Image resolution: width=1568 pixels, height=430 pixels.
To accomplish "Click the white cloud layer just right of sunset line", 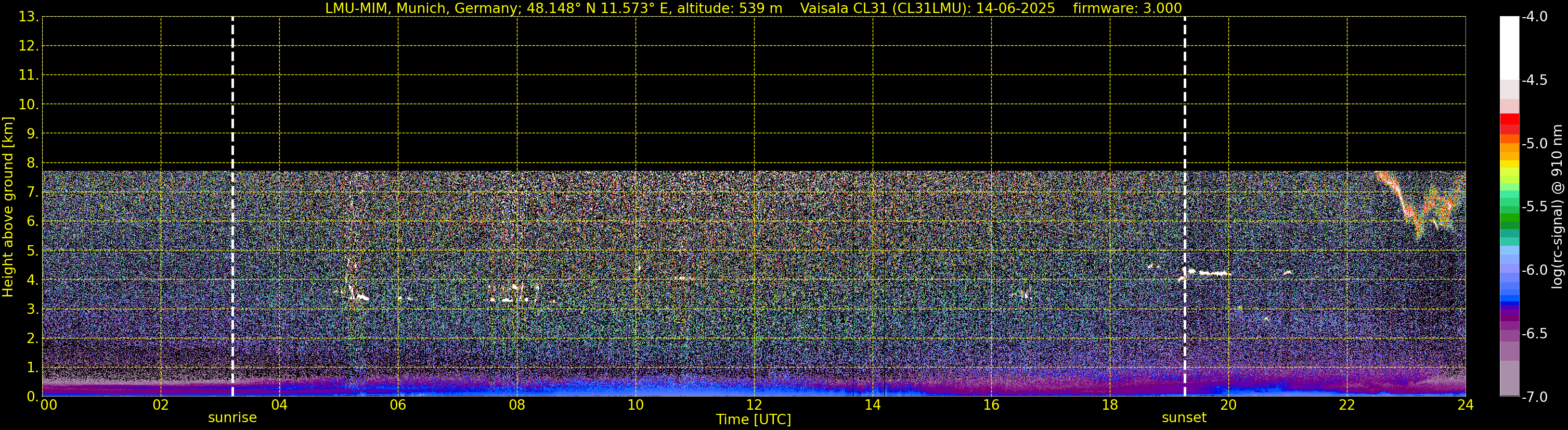I will [1211, 273].
